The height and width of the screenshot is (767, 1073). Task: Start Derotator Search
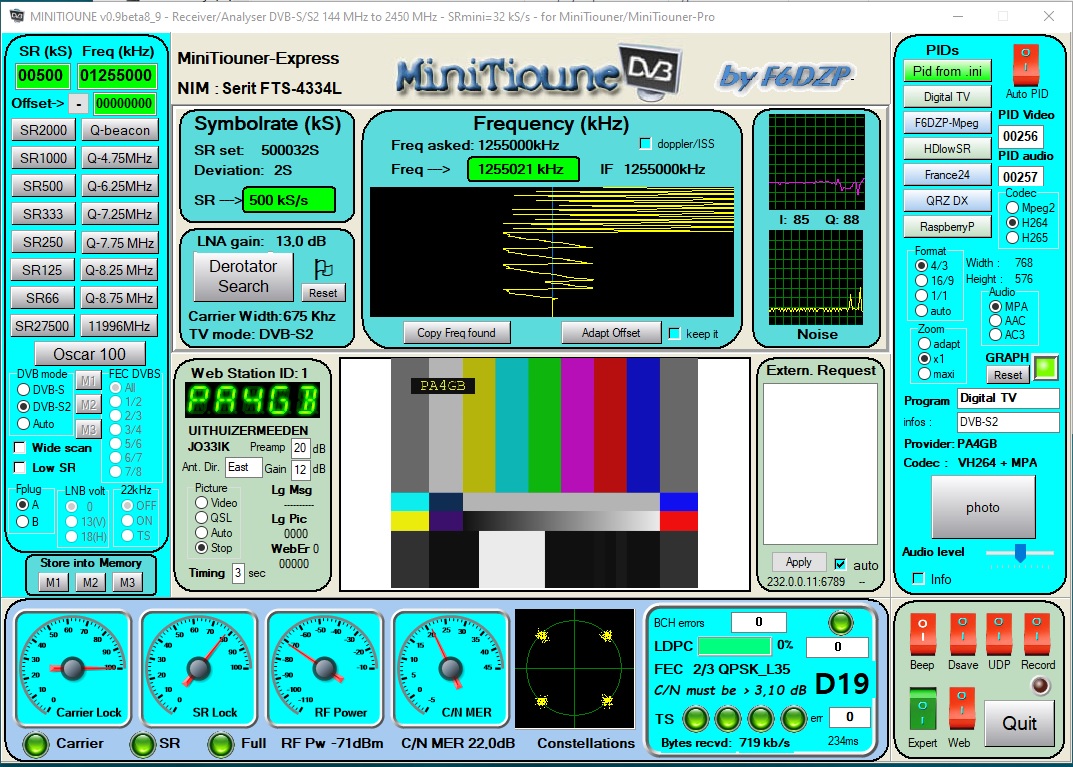(243, 276)
